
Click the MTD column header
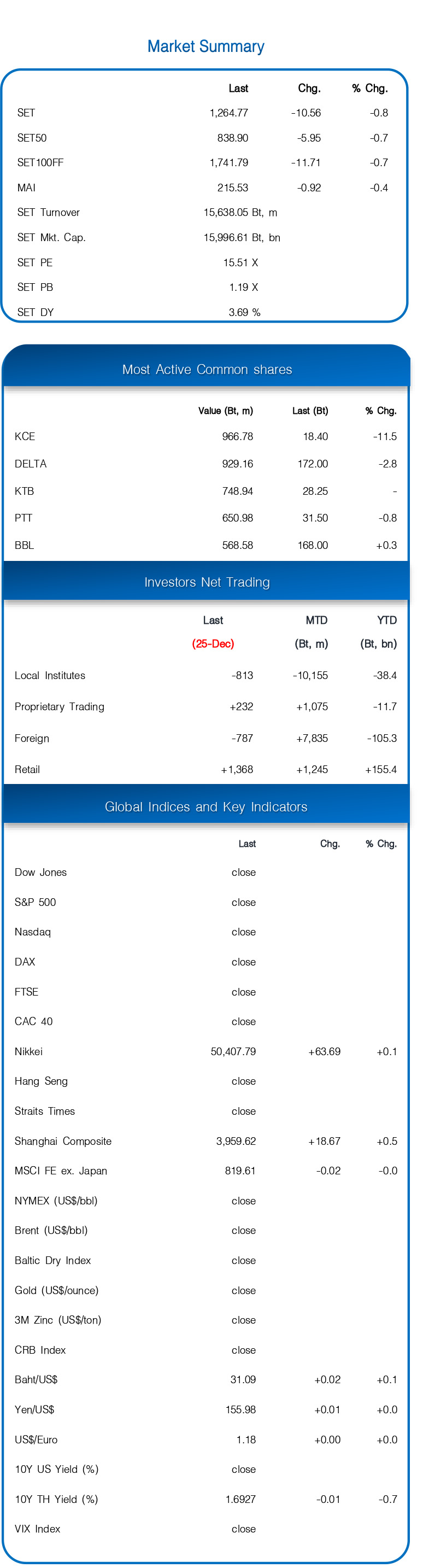316,621
